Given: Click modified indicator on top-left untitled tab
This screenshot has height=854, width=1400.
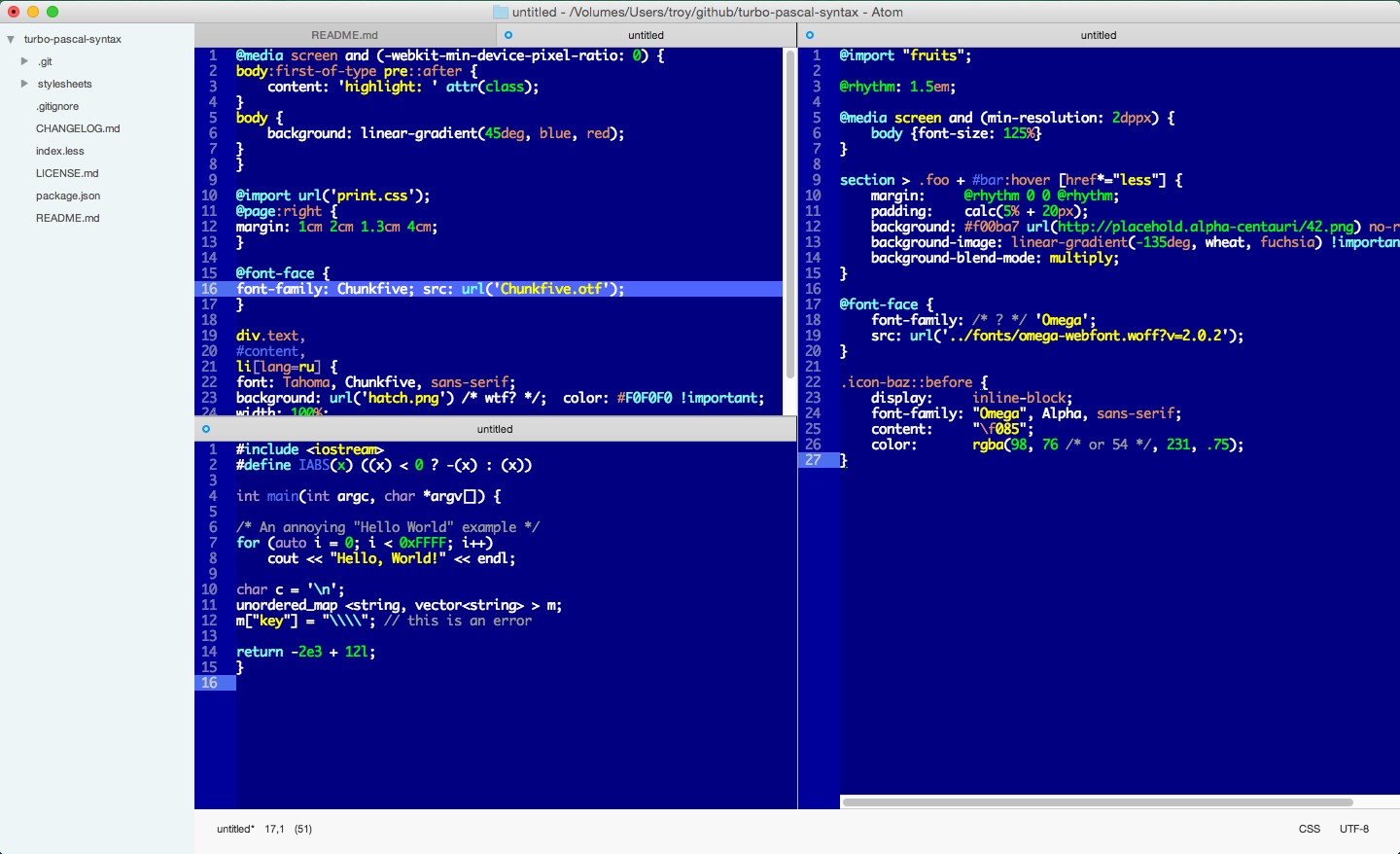Looking at the screenshot, I should click(508, 35).
